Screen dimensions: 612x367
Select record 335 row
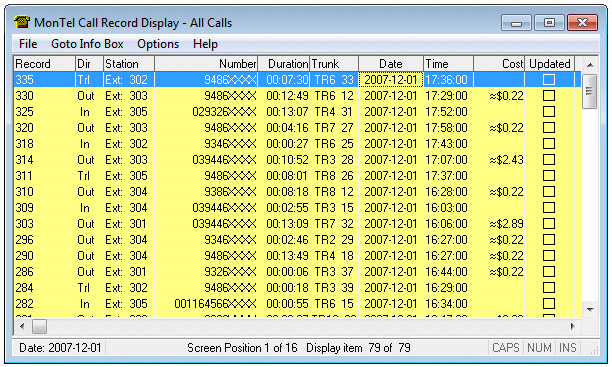coord(297,80)
